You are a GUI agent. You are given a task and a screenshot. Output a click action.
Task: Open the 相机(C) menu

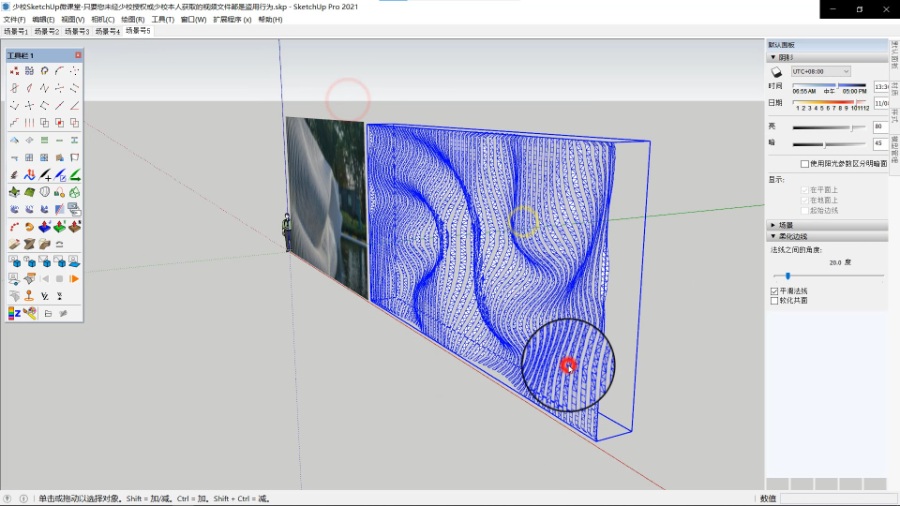(103, 20)
